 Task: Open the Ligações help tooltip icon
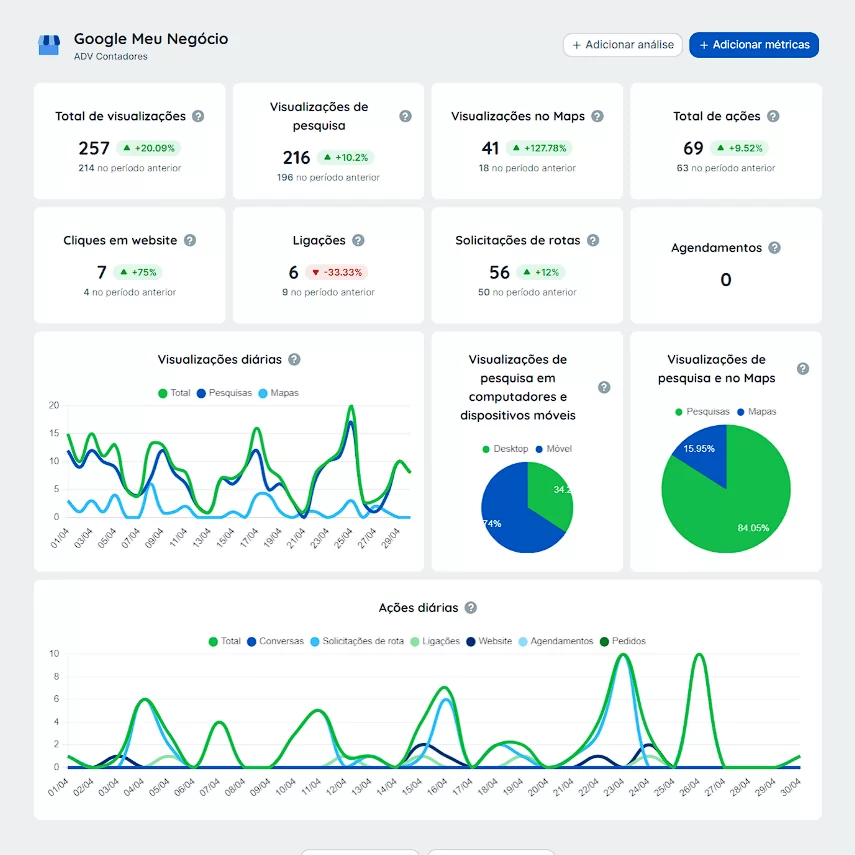tap(358, 240)
